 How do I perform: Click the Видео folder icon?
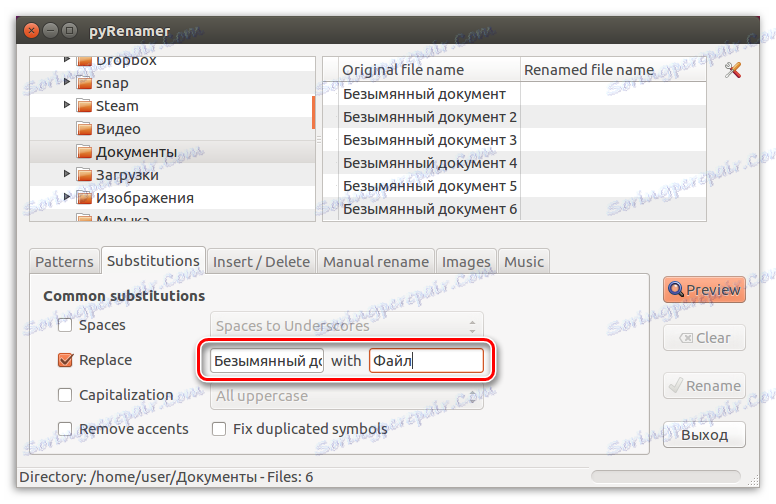coord(84,129)
